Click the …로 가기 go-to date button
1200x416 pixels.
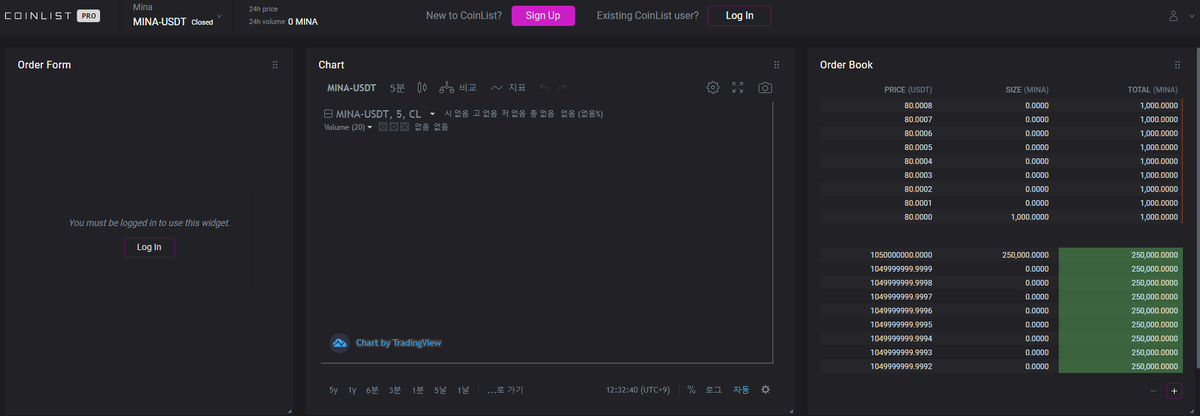click(x=505, y=390)
